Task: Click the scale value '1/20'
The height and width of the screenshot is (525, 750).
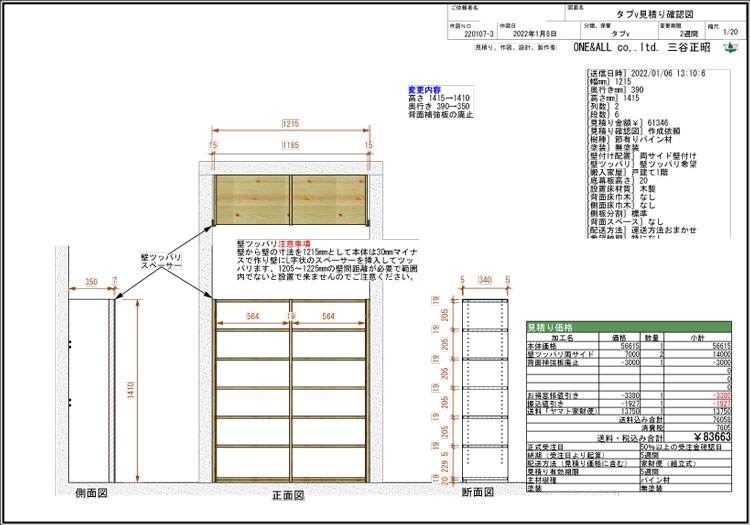Action: click(730, 32)
